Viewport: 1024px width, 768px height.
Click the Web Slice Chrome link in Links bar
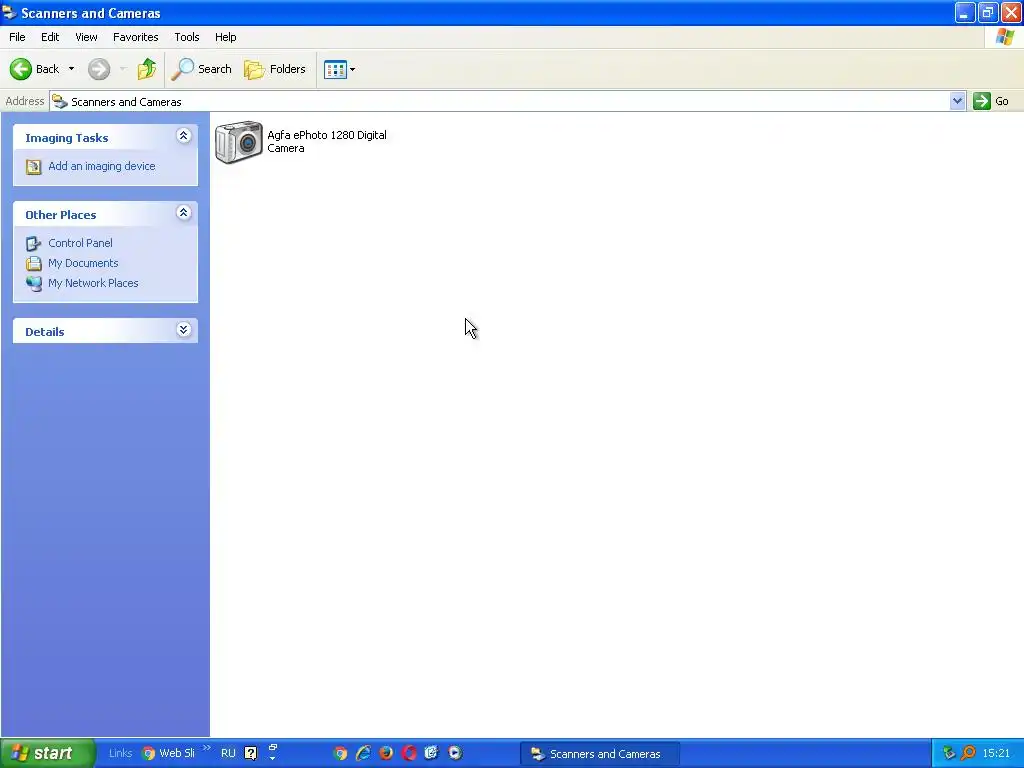168,754
